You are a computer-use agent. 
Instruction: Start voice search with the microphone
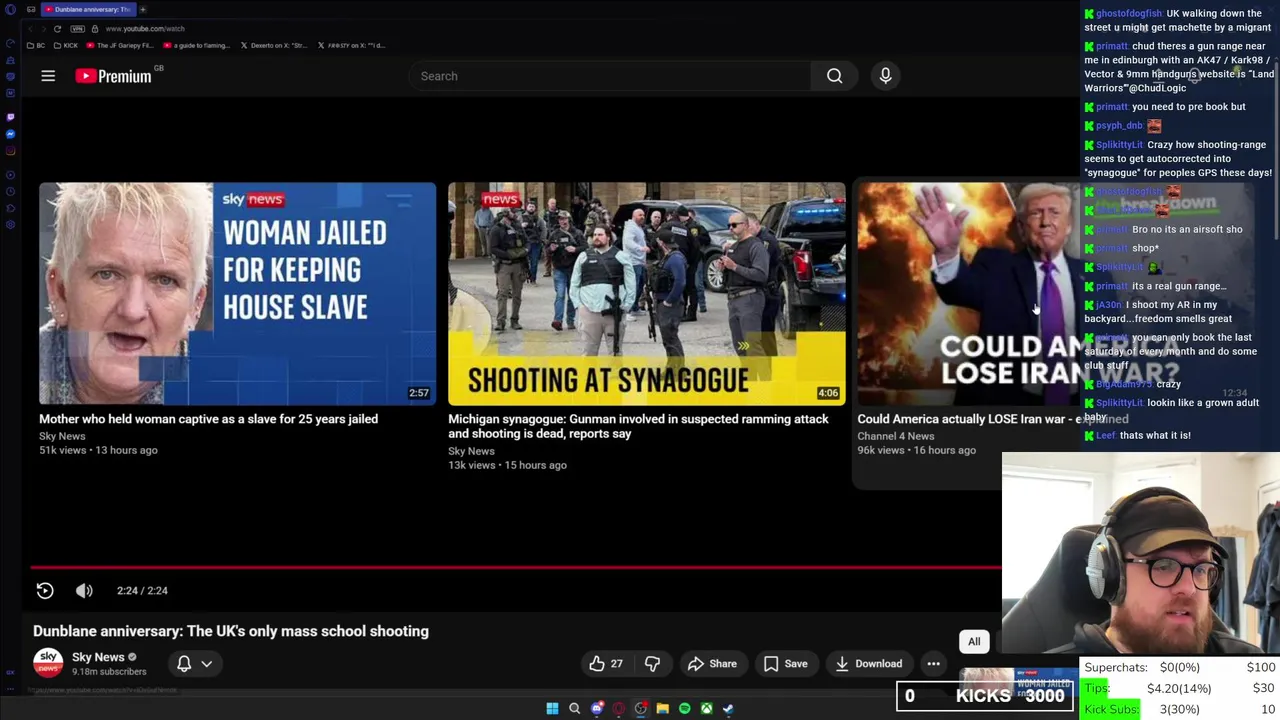885,76
